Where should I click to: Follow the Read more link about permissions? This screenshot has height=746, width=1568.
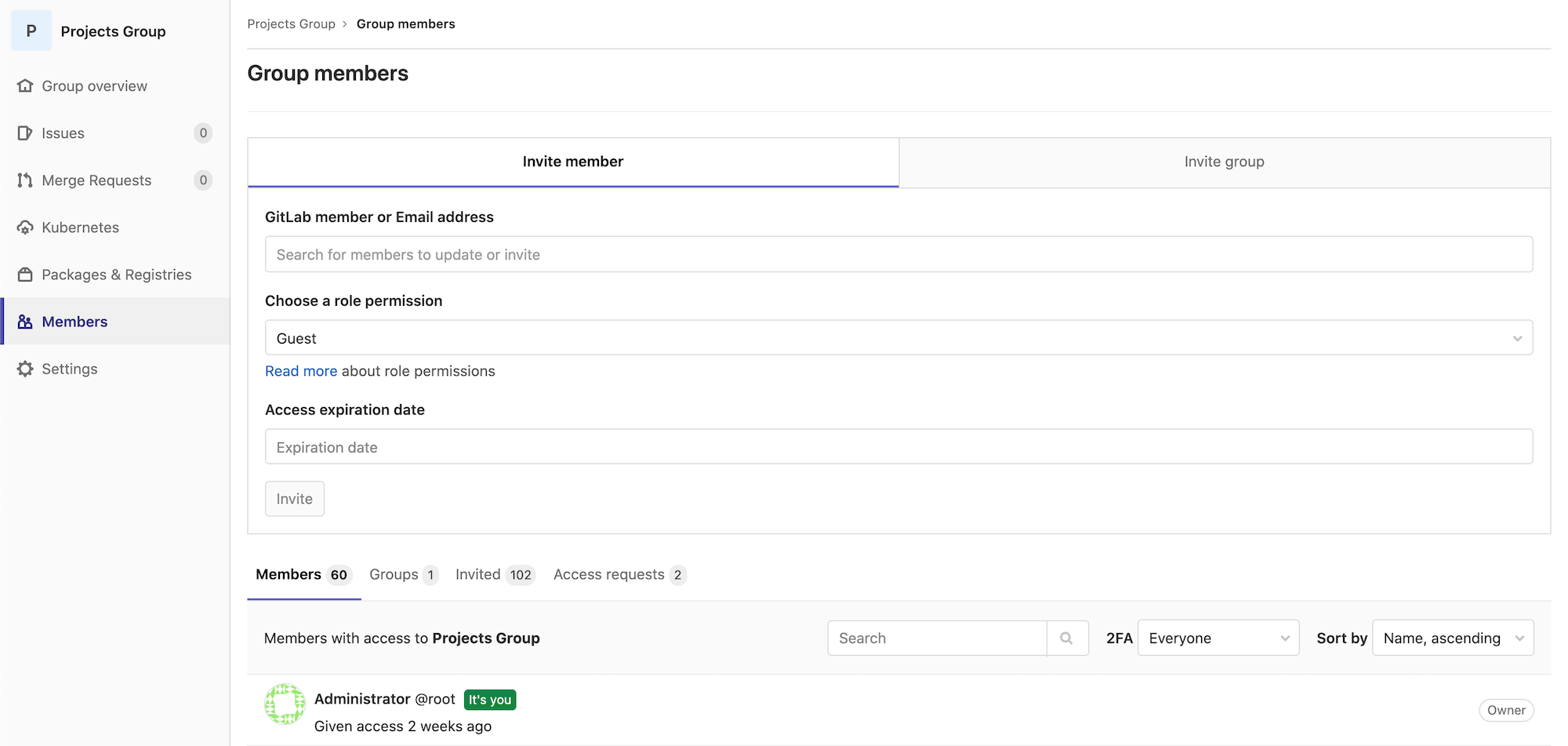pos(301,371)
